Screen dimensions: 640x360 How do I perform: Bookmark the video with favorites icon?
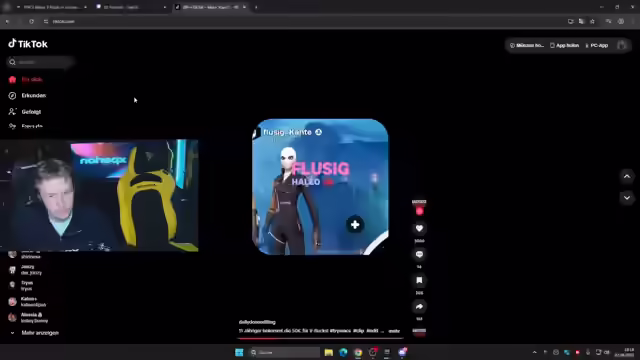click(419, 280)
